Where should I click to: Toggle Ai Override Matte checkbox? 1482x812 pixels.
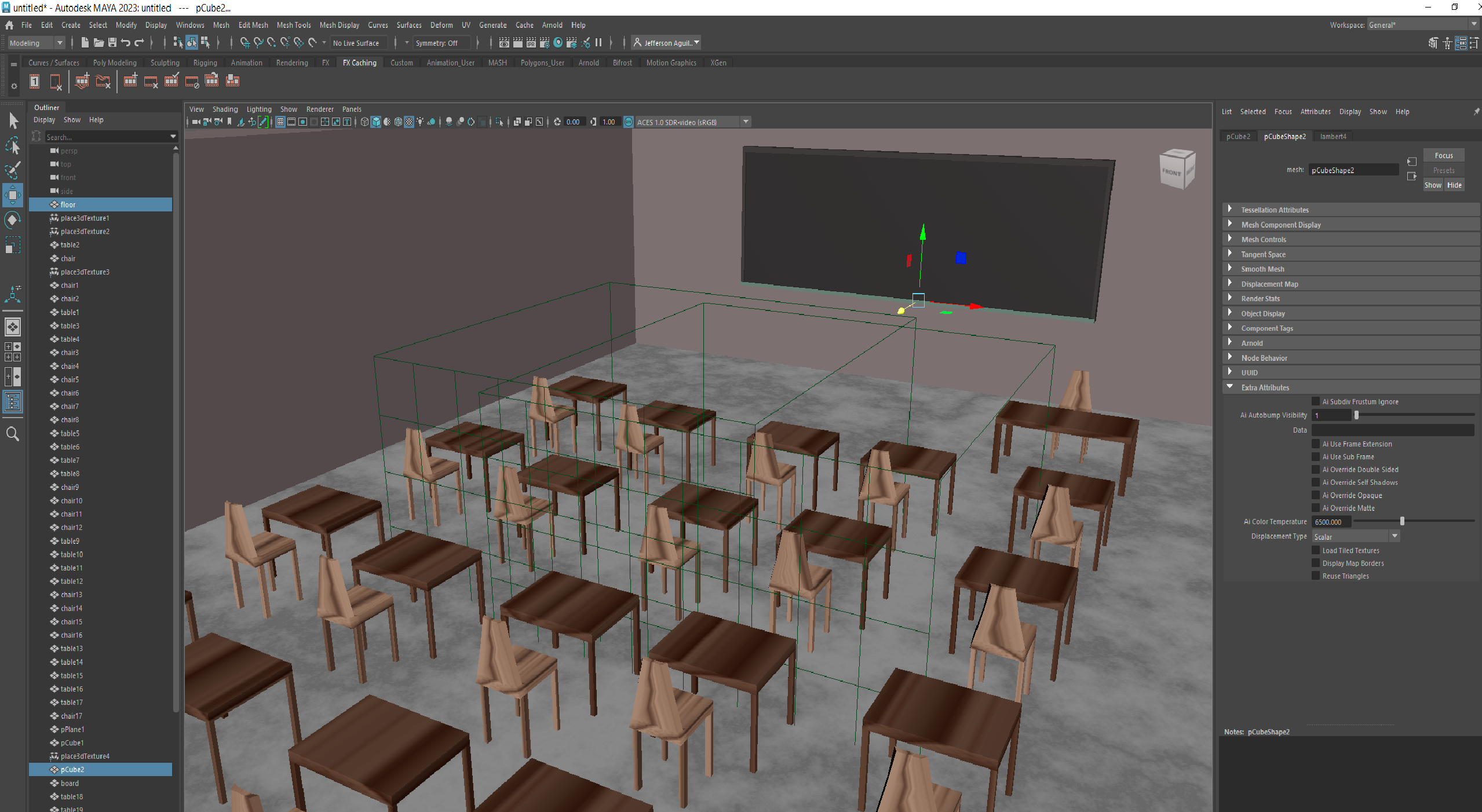coord(1316,508)
